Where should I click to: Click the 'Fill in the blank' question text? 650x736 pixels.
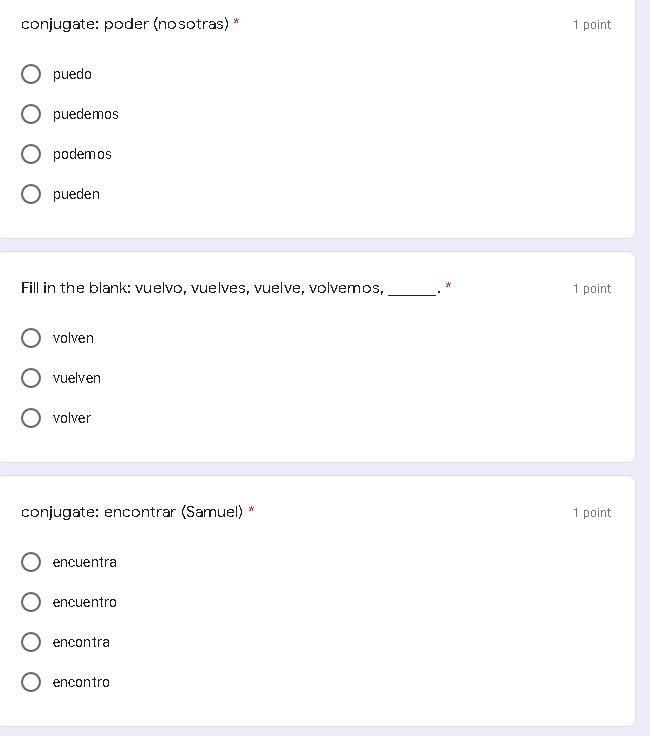coord(202,288)
